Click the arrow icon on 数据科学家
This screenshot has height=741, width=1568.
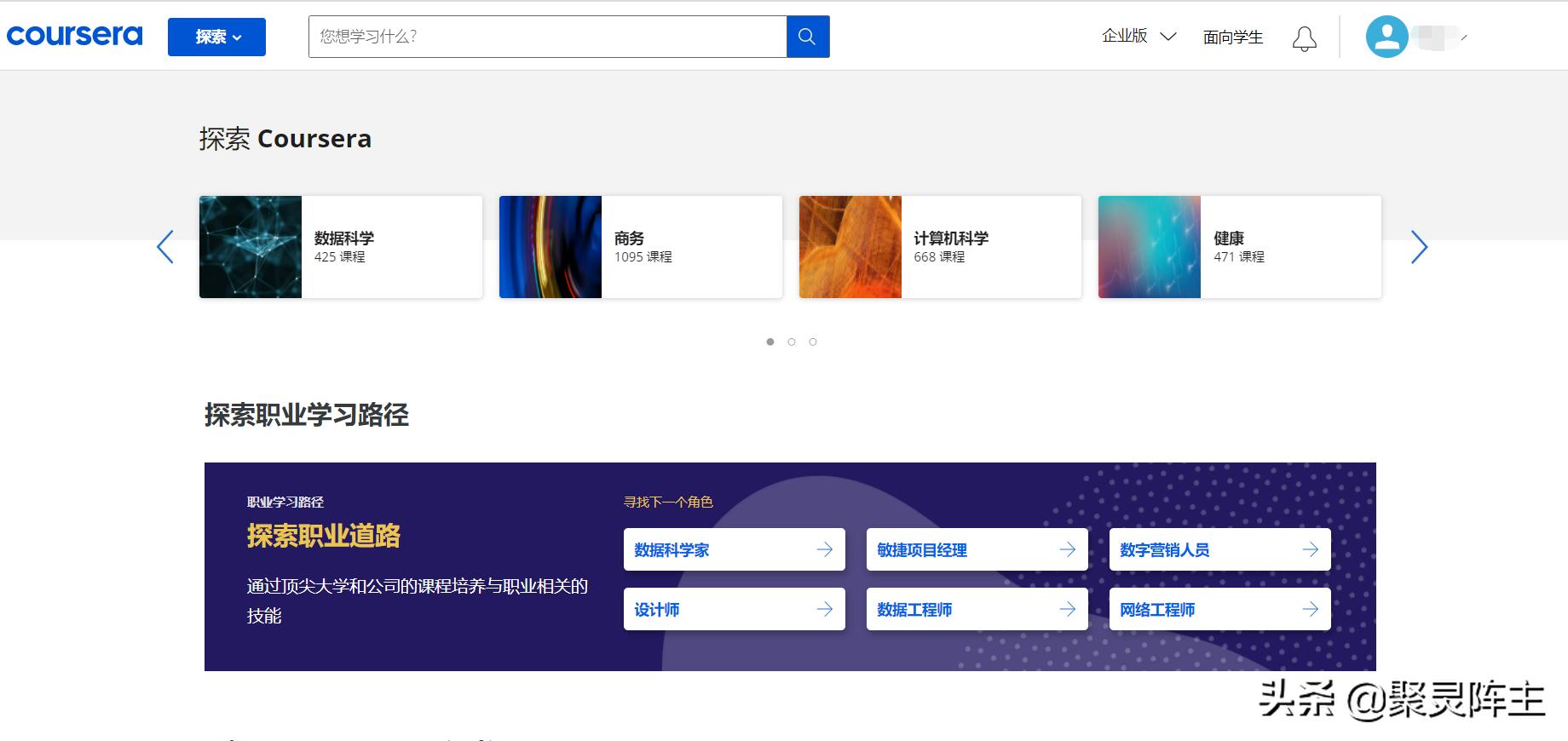point(825,549)
